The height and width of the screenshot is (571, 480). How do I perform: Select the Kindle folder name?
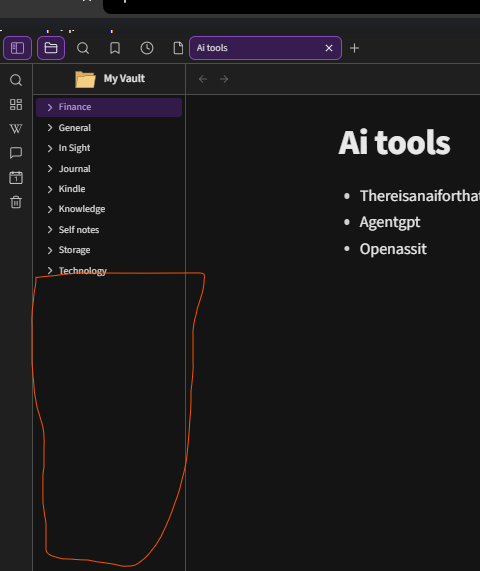(72, 189)
